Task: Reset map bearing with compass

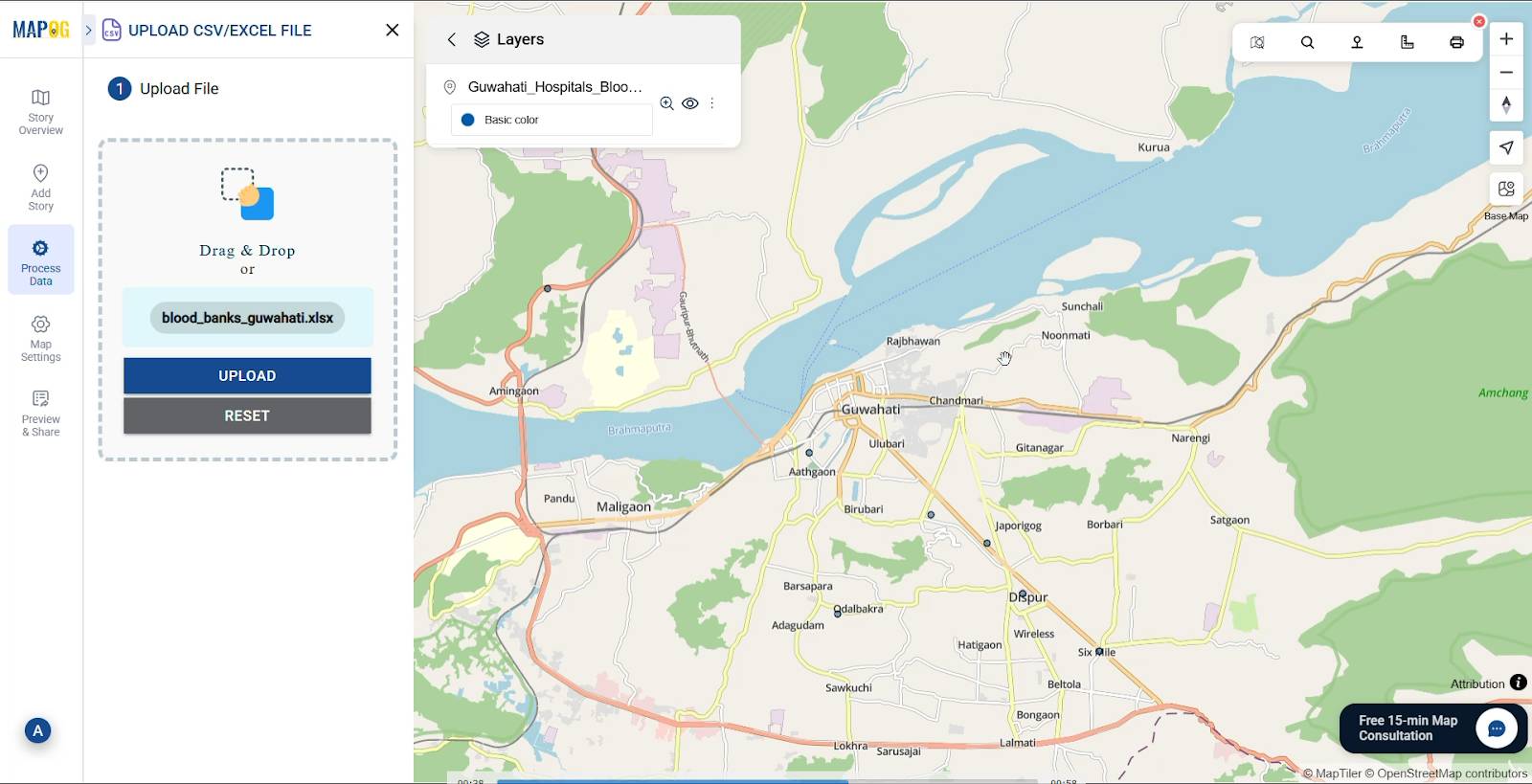Action: (1506, 104)
